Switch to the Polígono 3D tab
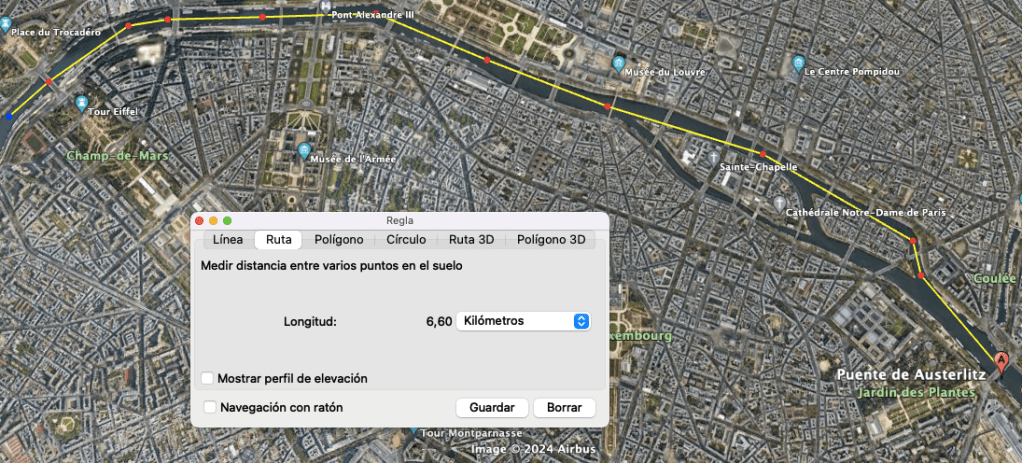Viewport: 1022px width, 463px height. tap(549, 240)
